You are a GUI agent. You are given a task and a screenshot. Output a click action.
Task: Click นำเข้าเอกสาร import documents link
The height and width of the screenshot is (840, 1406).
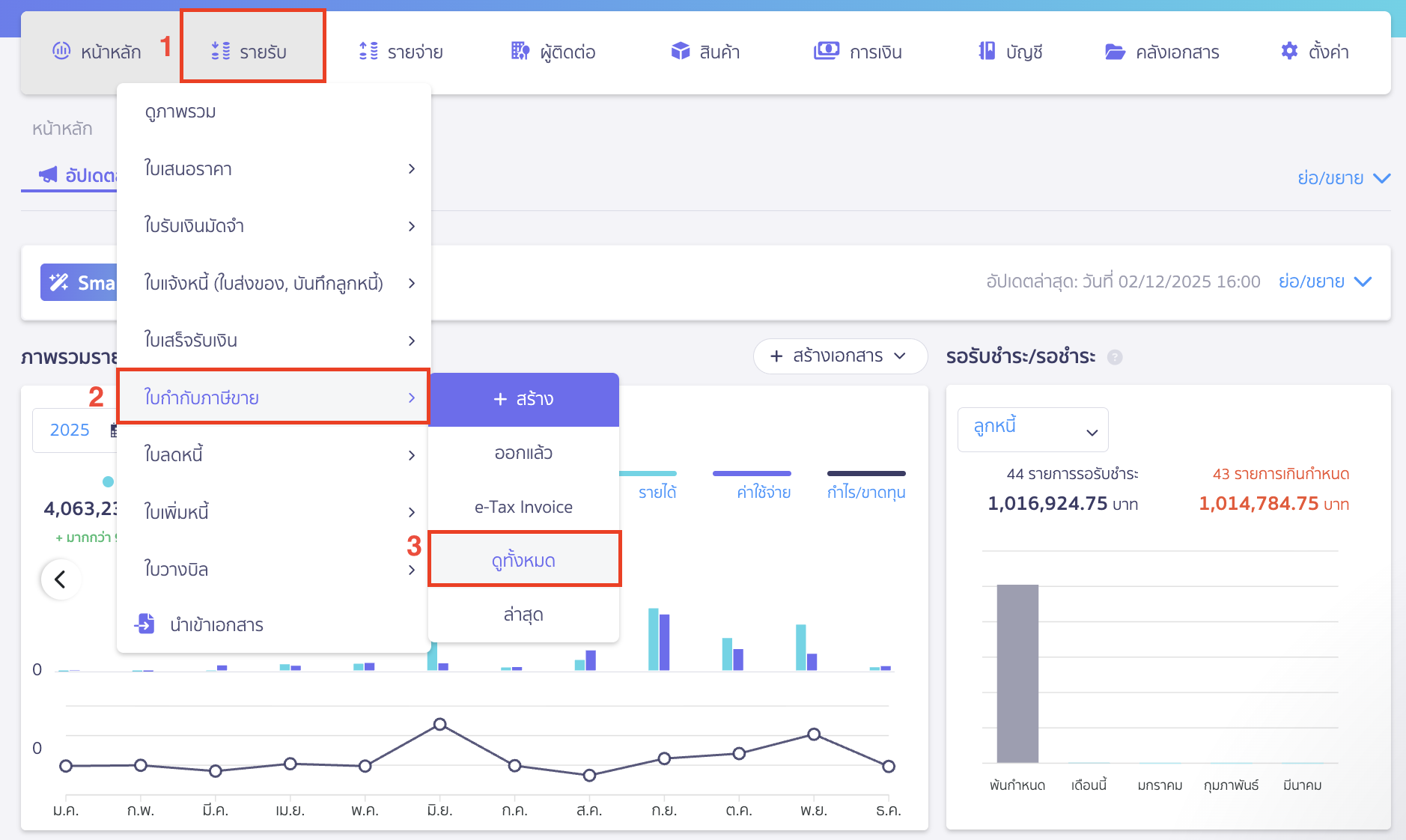[216, 624]
